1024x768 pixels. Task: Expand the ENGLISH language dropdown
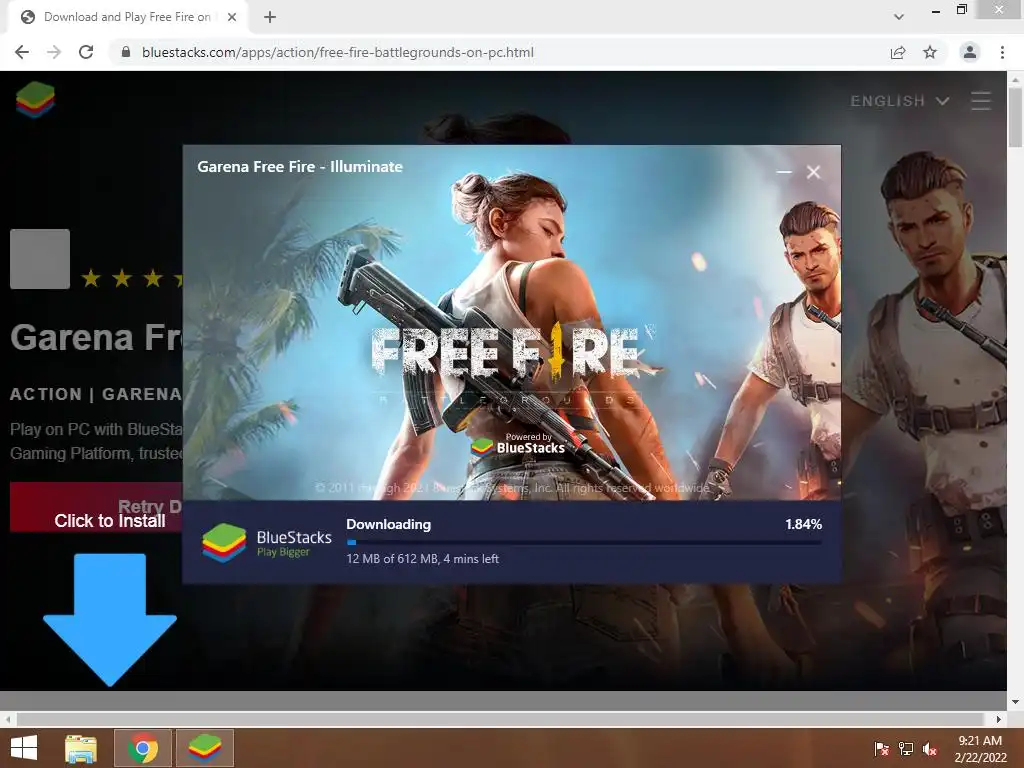pyautogui.click(x=899, y=101)
